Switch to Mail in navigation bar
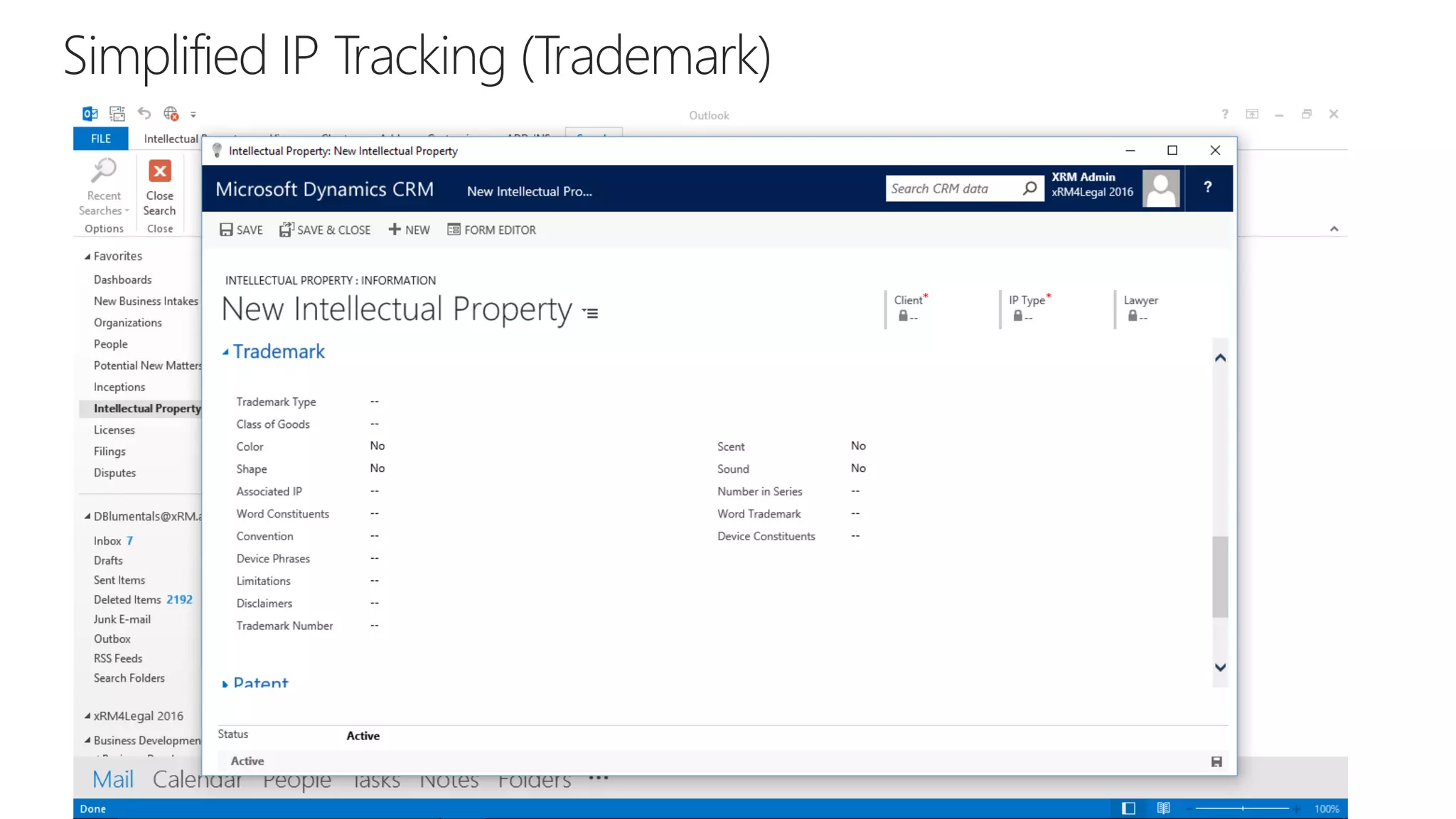The image size is (1456, 819). tap(113, 779)
